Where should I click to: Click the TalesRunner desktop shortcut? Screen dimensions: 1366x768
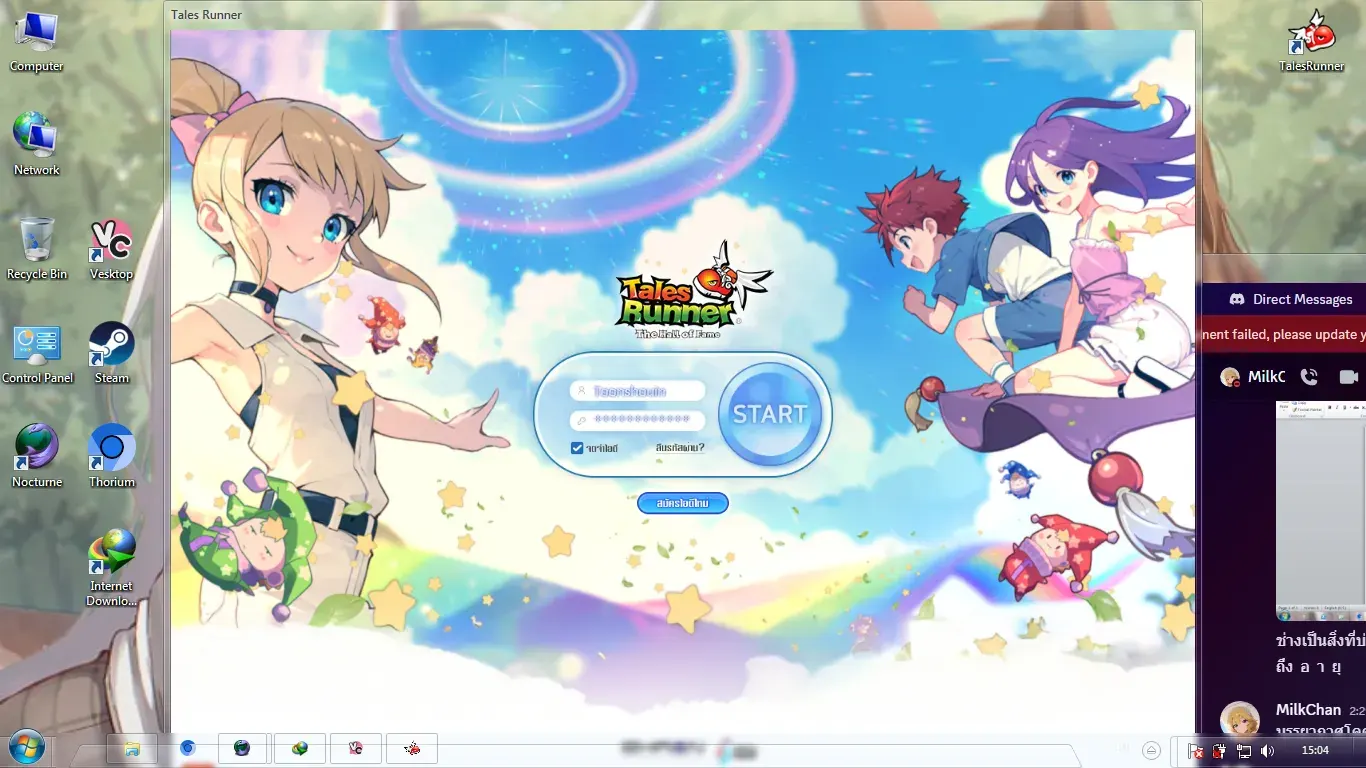pyautogui.click(x=1311, y=40)
